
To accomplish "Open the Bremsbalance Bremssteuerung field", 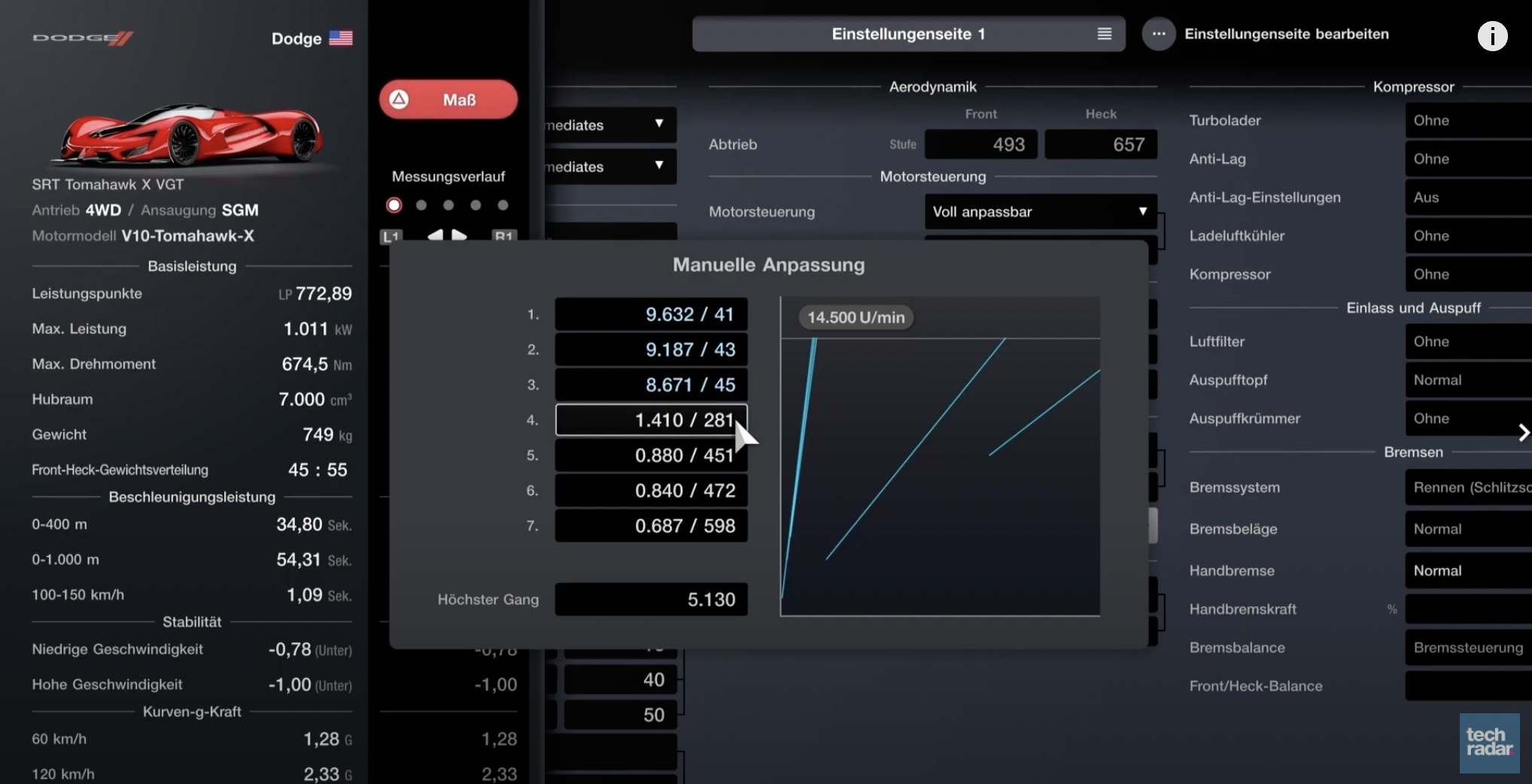I will click(1468, 648).
